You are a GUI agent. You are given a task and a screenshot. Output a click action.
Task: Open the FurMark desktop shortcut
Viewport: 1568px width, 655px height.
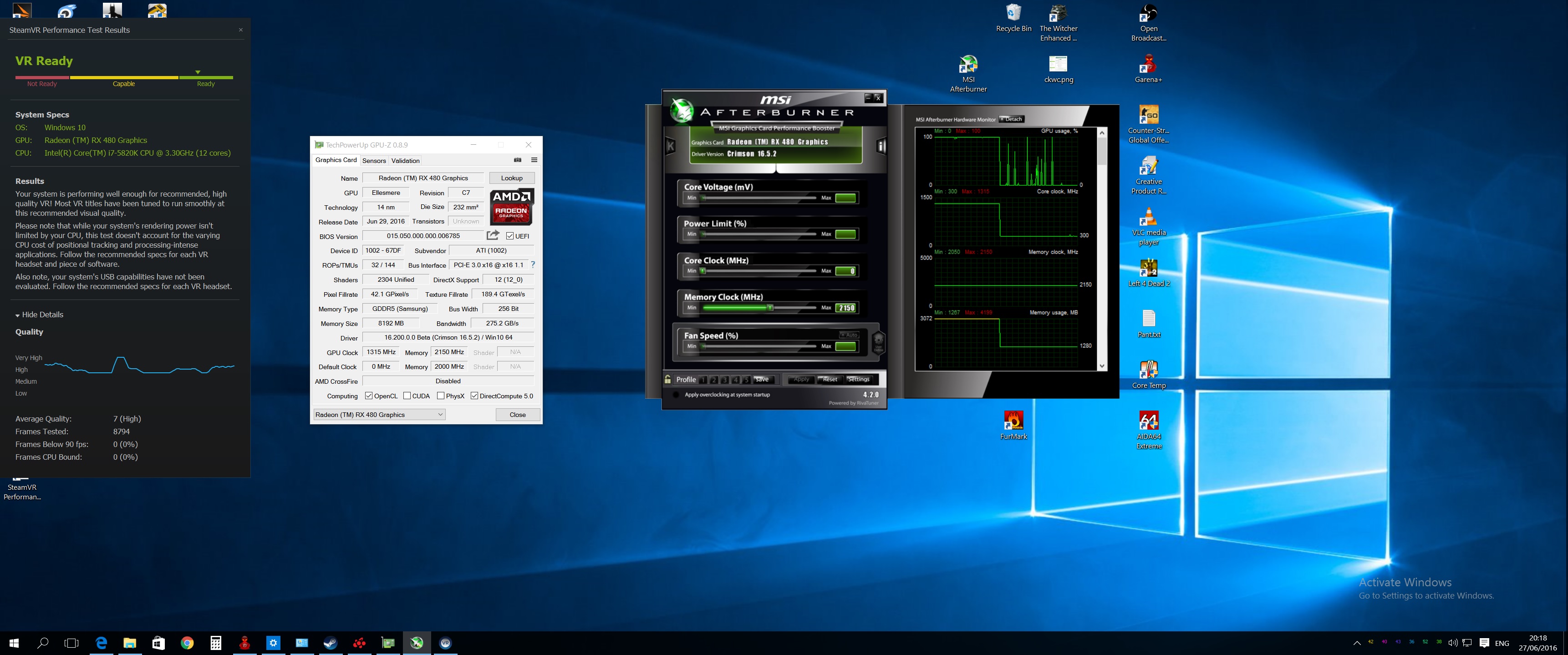(x=1013, y=425)
